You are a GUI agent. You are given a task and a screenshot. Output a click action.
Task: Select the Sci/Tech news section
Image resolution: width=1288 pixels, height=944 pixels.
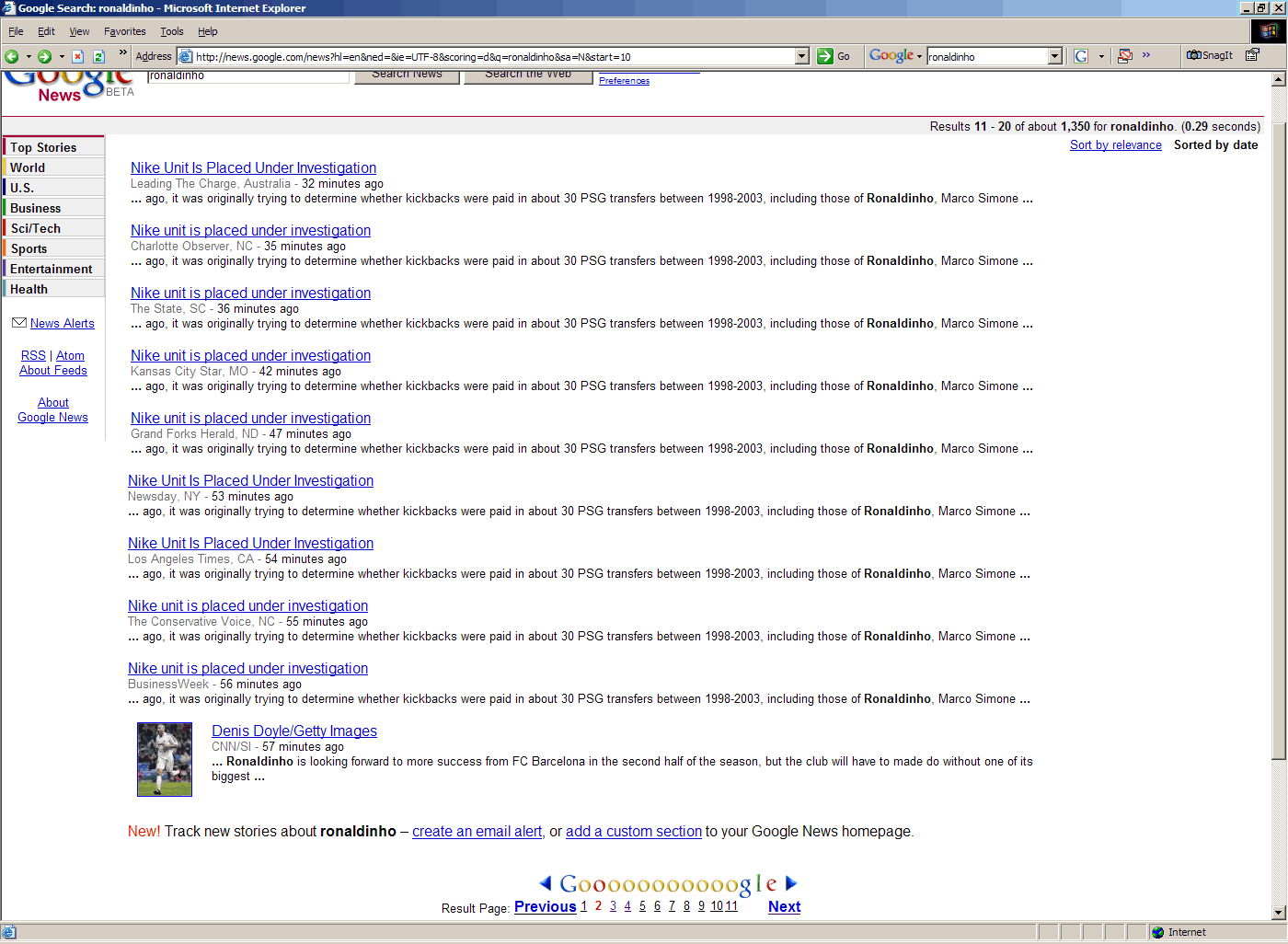click(x=54, y=228)
